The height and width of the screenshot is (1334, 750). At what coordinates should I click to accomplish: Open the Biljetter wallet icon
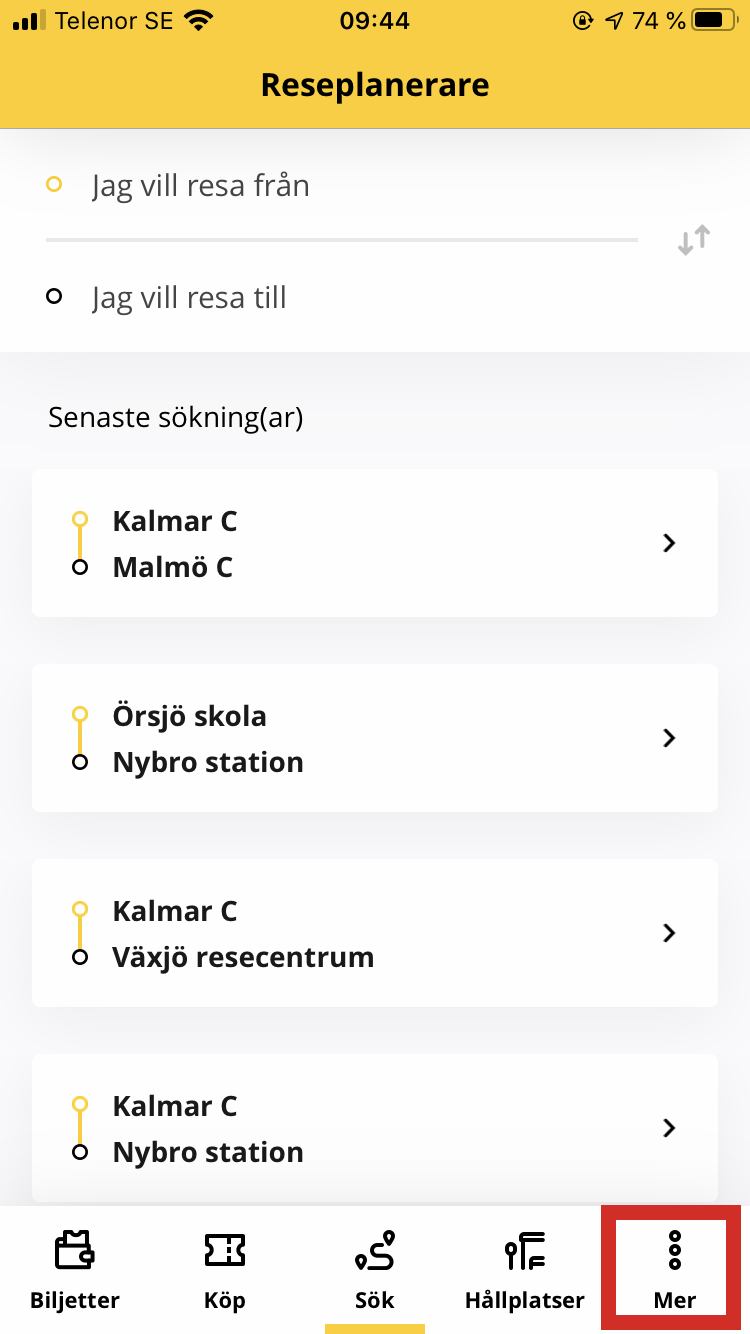75,1250
